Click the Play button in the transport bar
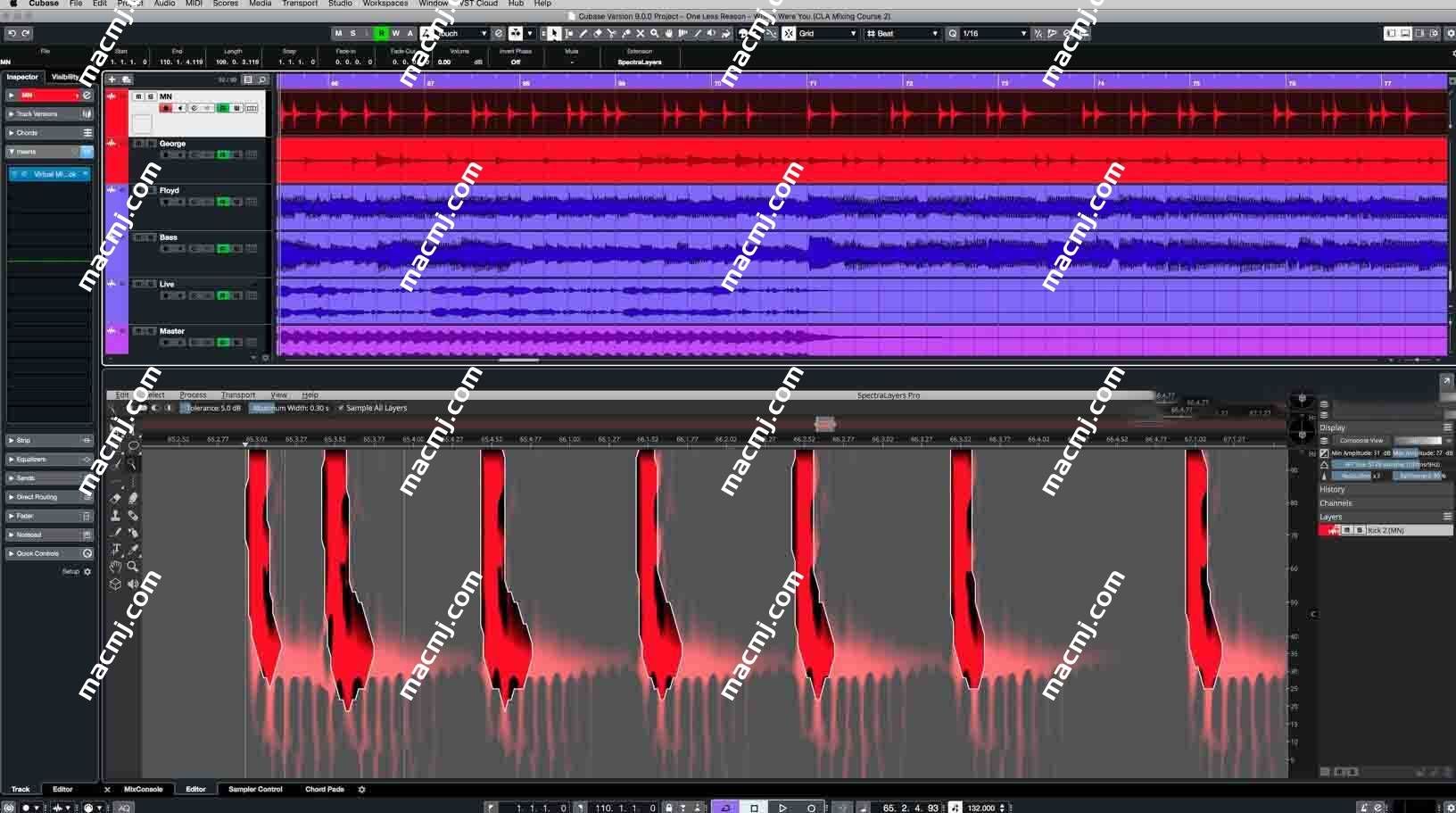The width and height of the screenshot is (1456, 813). click(x=782, y=808)
